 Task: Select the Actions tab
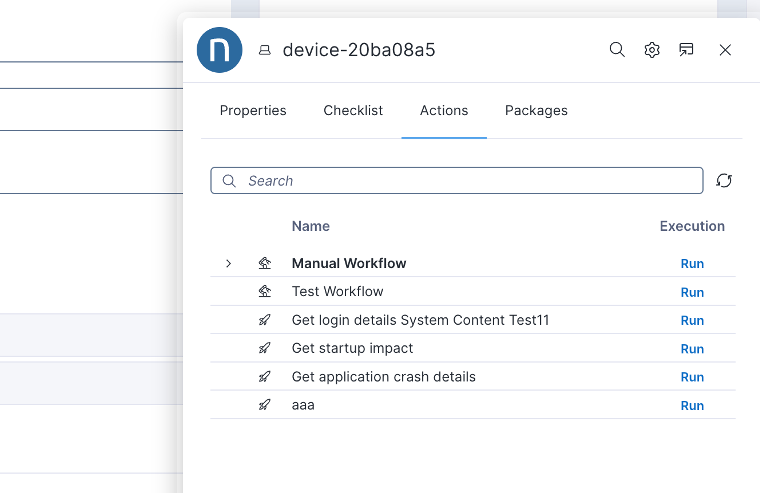(x=444, y=110)
